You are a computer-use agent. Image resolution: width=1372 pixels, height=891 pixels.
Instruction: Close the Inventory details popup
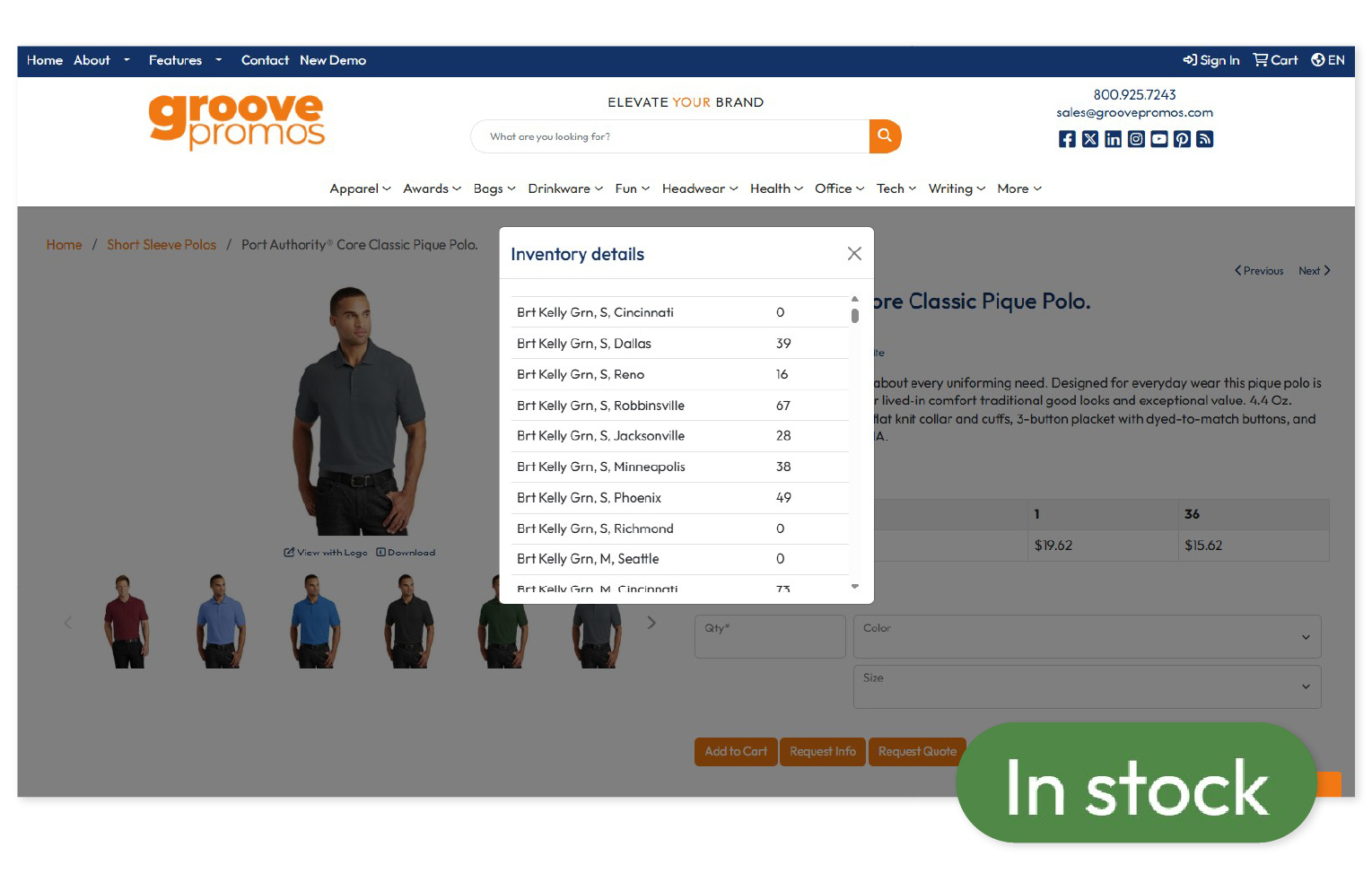click(x=853, y=253)
